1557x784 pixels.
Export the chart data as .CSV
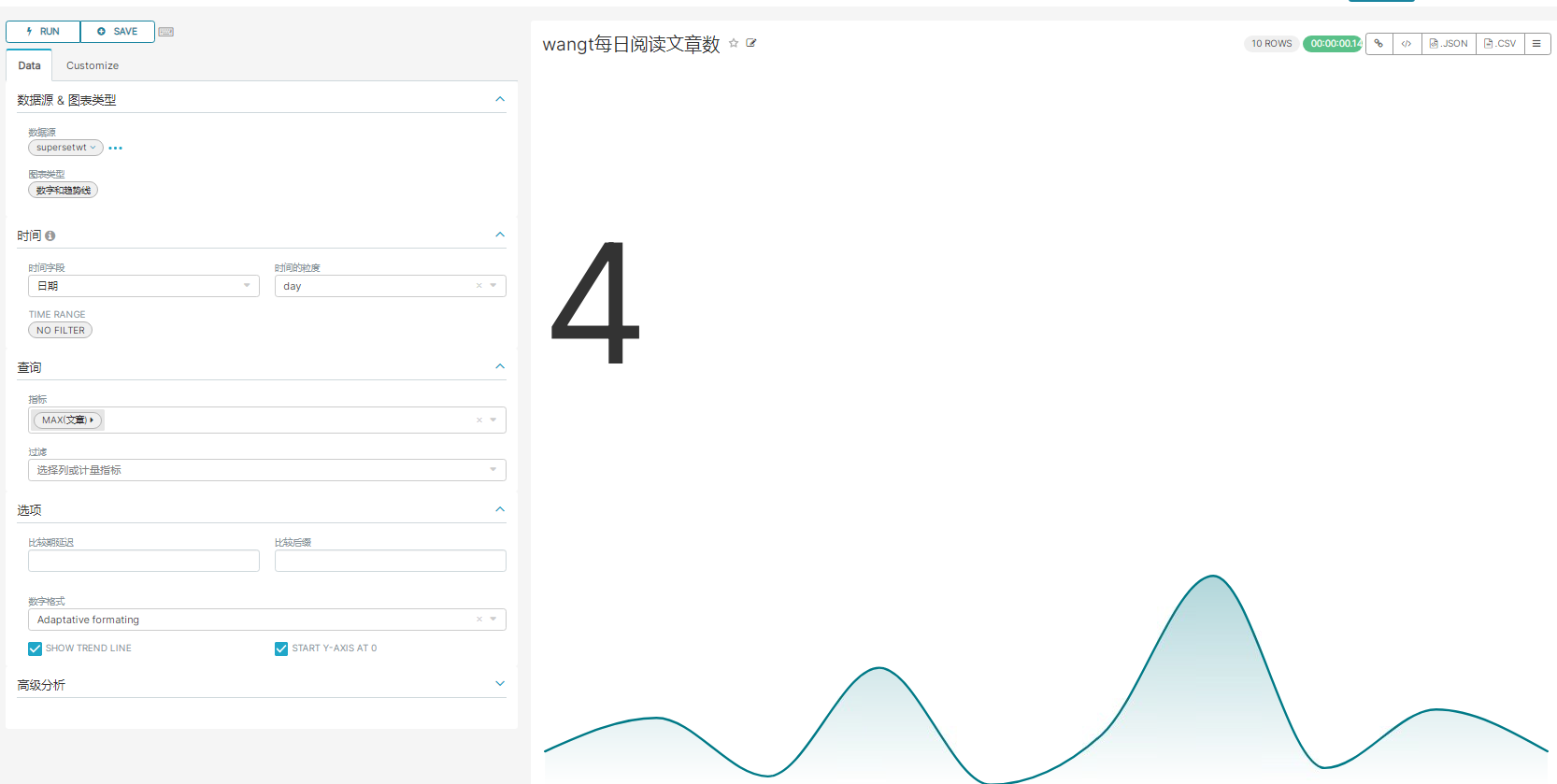point(1500,44)
